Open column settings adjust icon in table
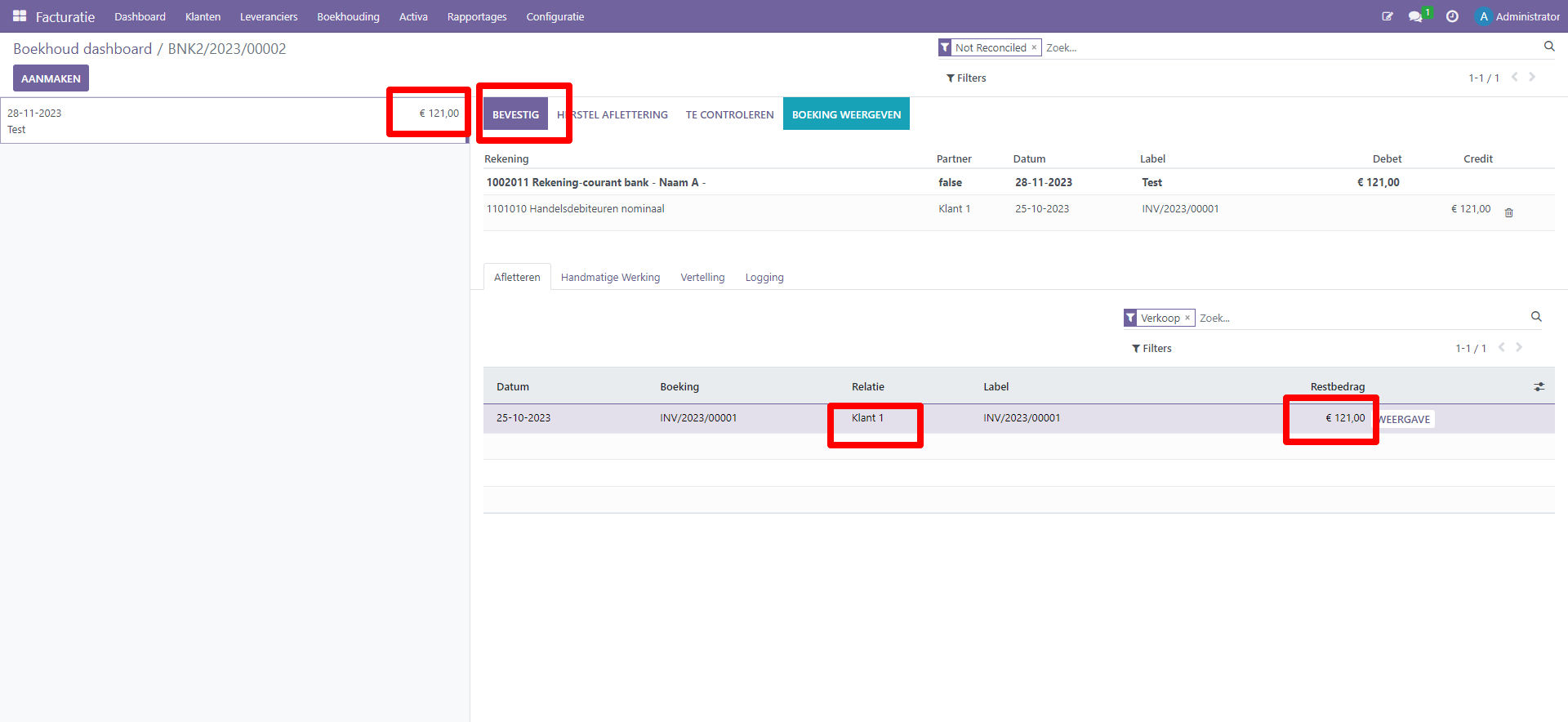1568x722 pixels. (1539, 387)
